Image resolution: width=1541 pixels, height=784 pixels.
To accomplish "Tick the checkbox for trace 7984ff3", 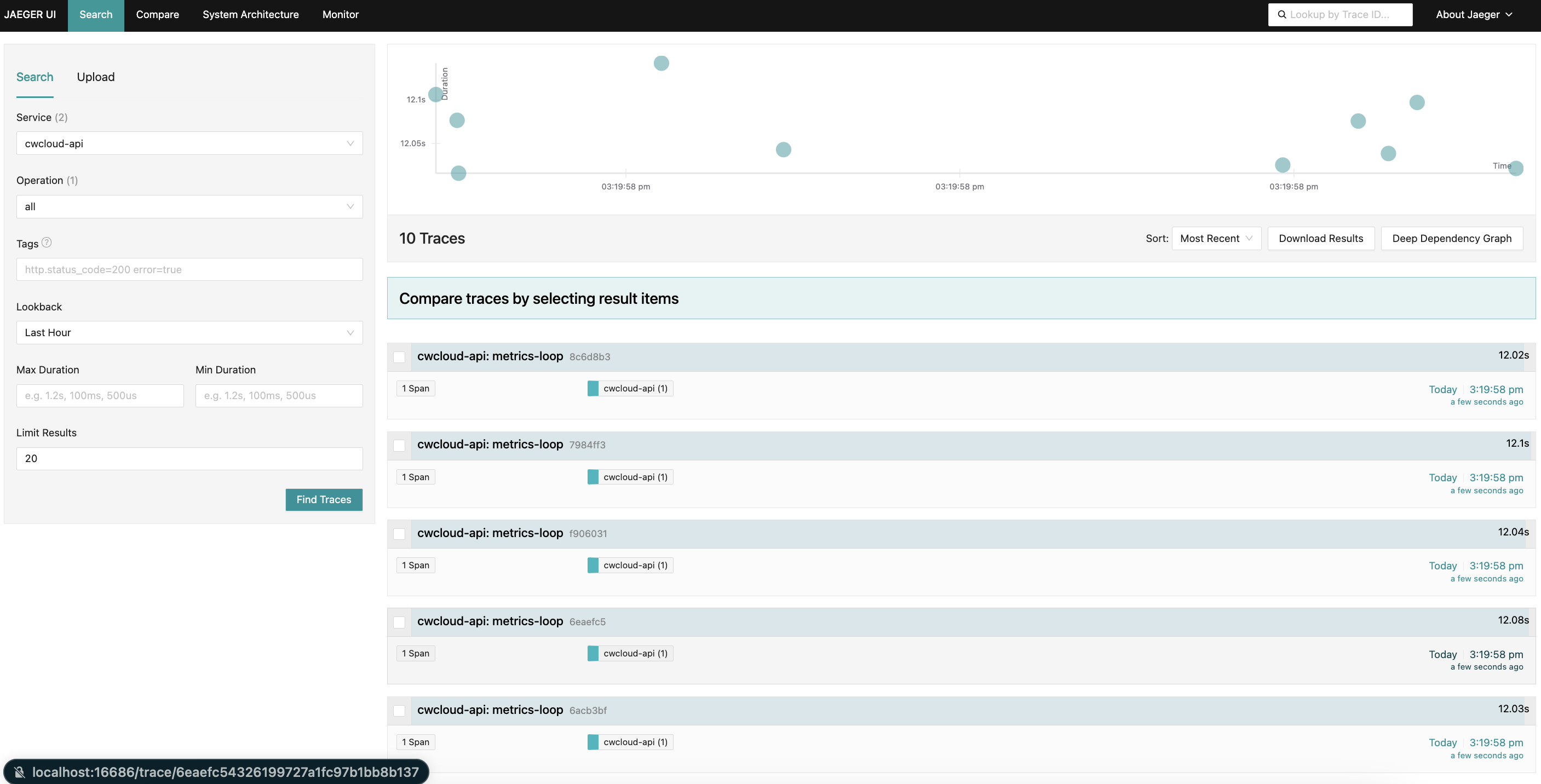I will point(399,446).
